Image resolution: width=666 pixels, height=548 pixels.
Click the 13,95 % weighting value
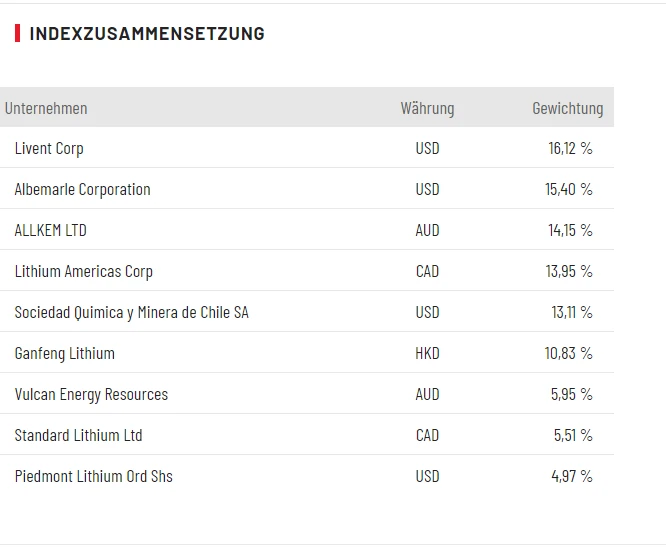(569, 271)
